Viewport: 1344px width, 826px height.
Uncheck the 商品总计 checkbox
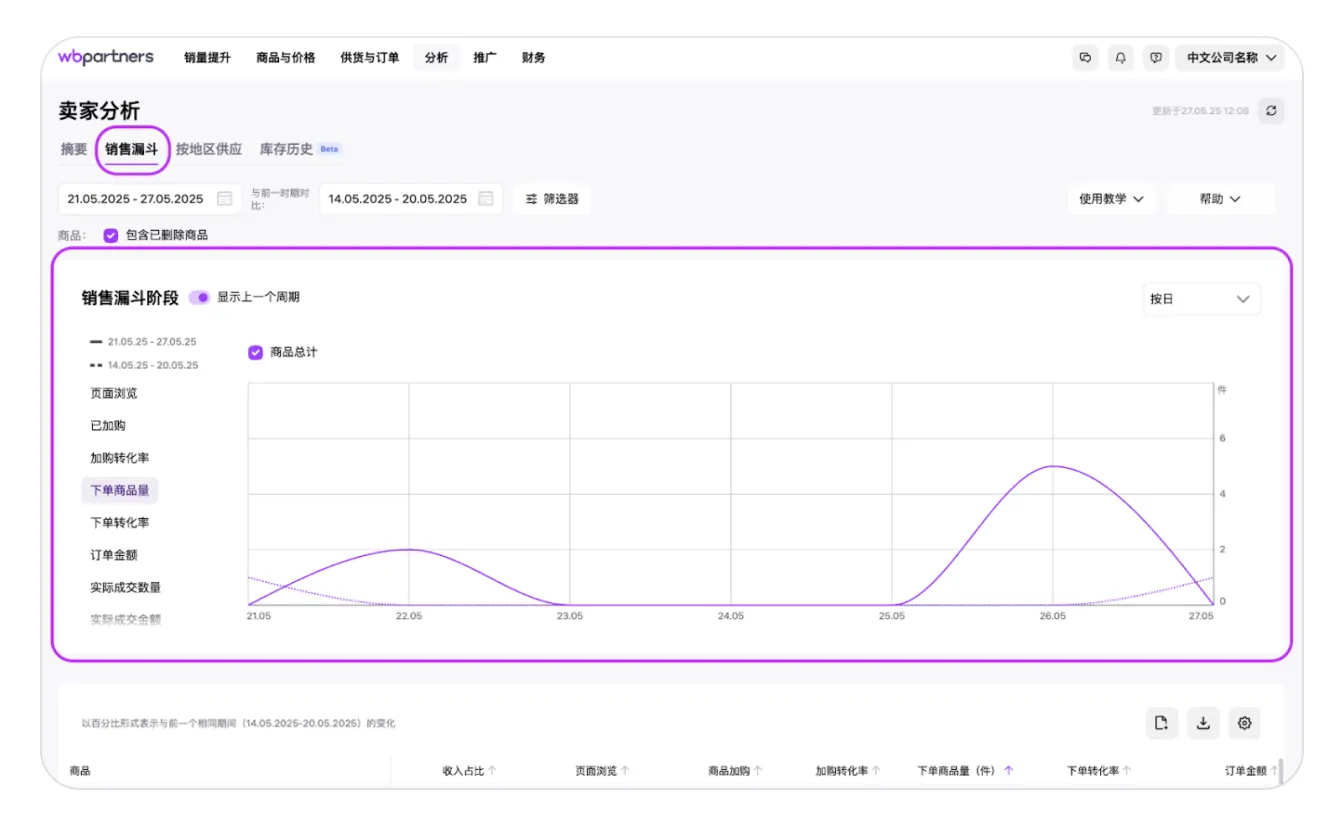click(256, 352)
